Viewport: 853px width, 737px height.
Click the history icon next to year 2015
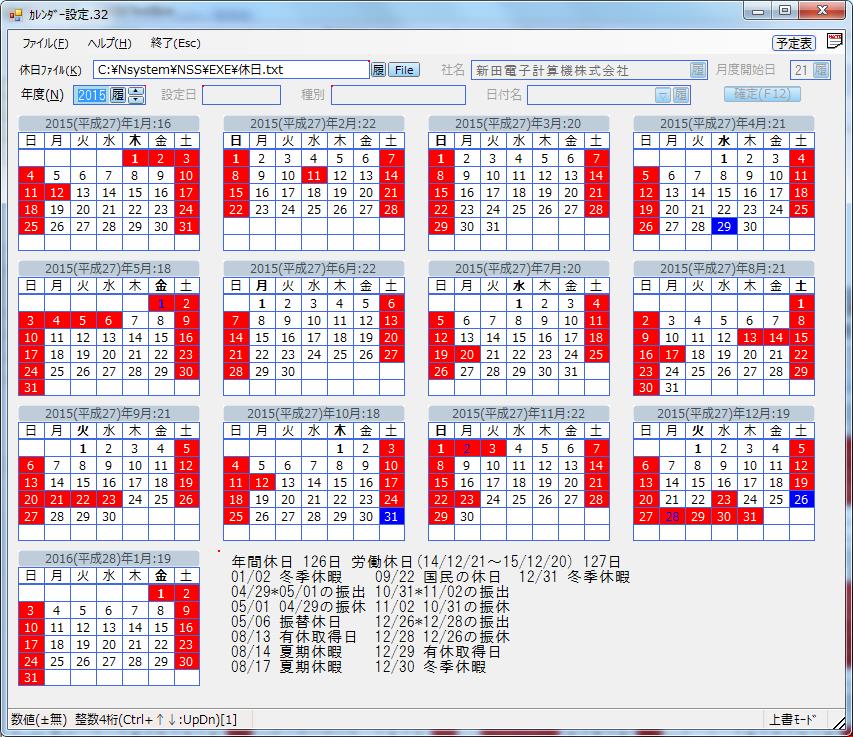[117, 95]
